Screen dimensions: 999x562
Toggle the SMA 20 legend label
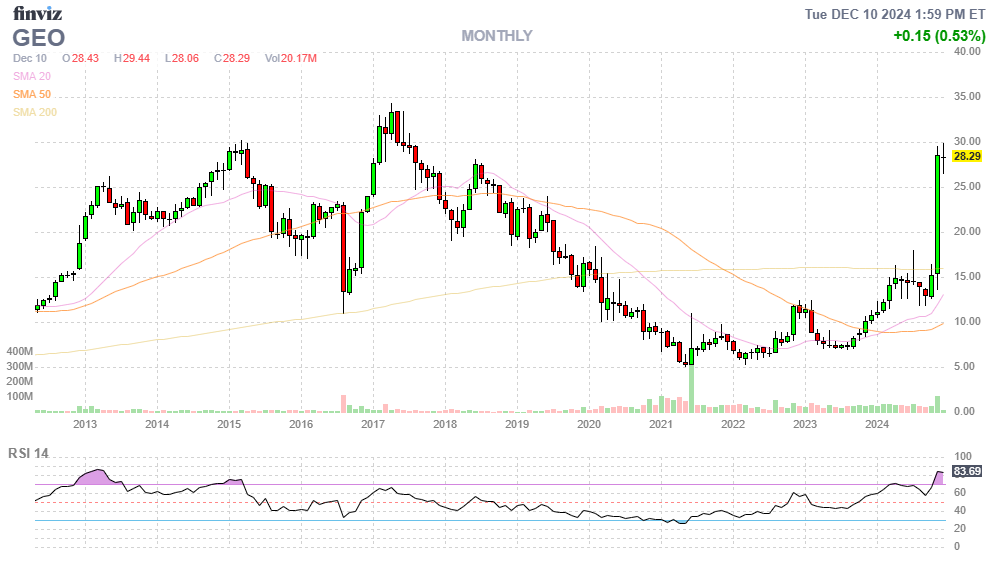pyautogui.click(x=32, y=76)
